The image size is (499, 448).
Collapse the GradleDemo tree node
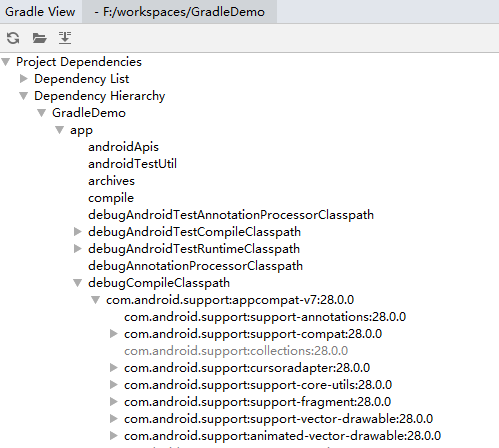(42, 113)
